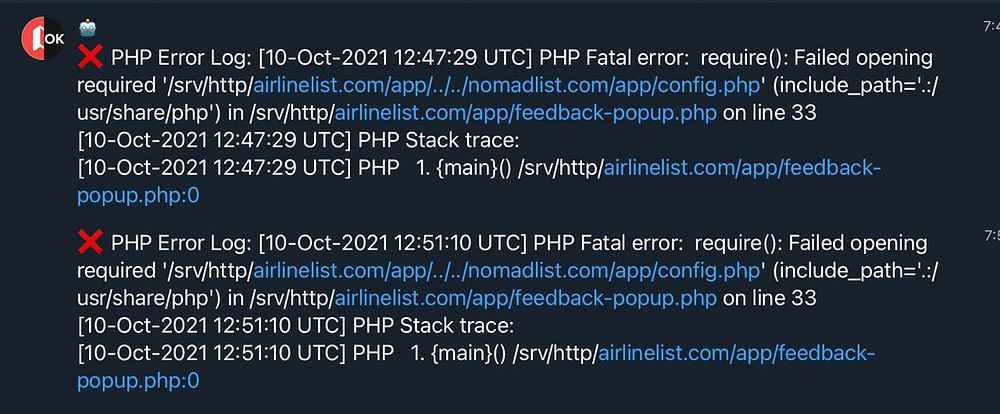Open 'popup.php:0' stack trace link in 12:47:29 message
The width and height of the screenshot is (1000, 414).
138,196
